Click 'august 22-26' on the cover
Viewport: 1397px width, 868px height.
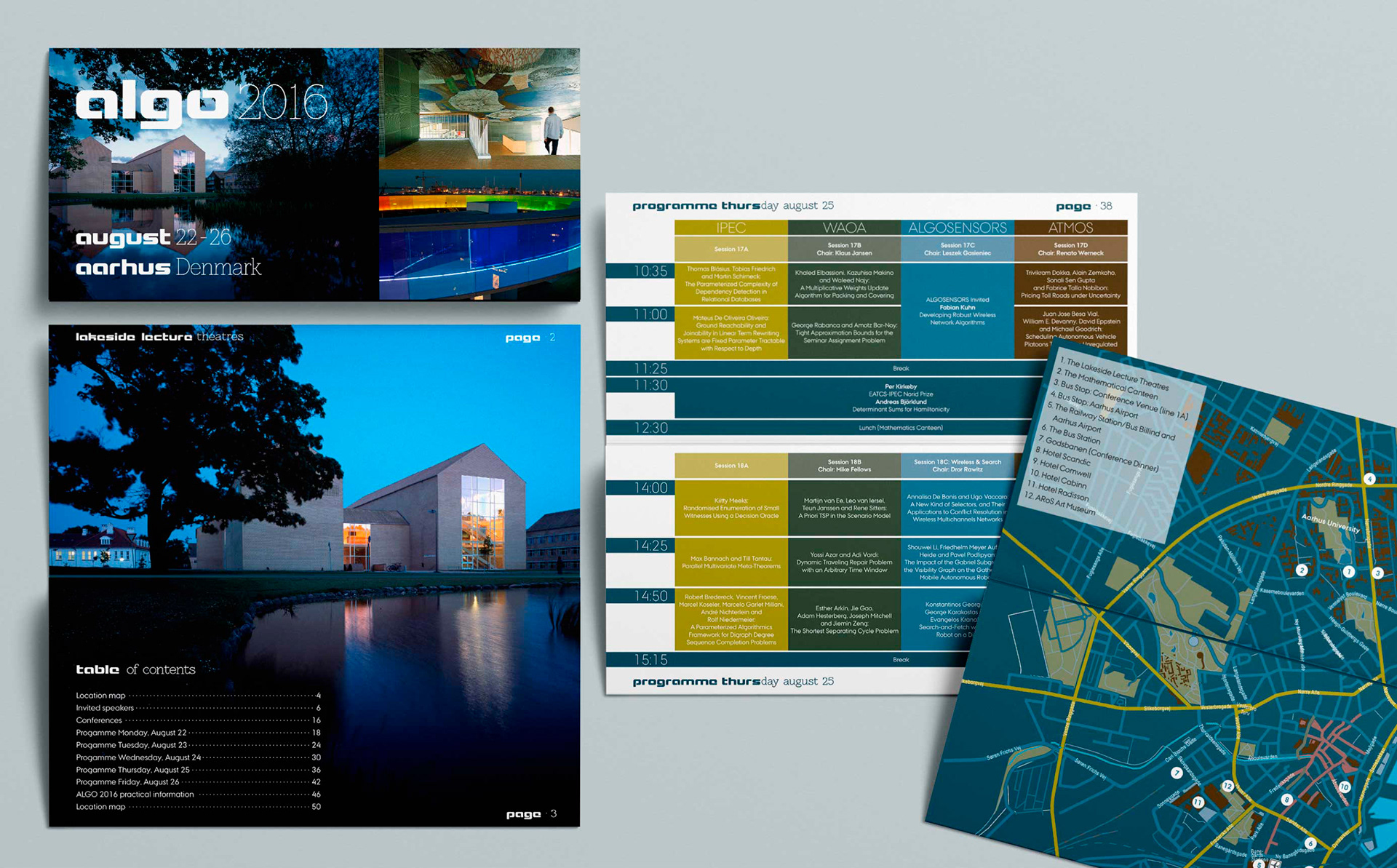coord(153,237)
